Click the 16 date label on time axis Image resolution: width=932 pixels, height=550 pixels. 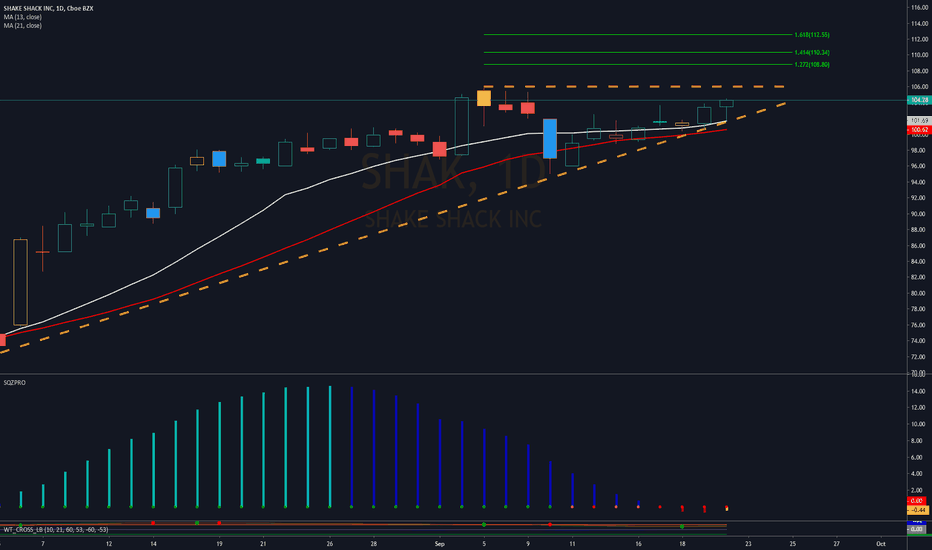(638, 543)
